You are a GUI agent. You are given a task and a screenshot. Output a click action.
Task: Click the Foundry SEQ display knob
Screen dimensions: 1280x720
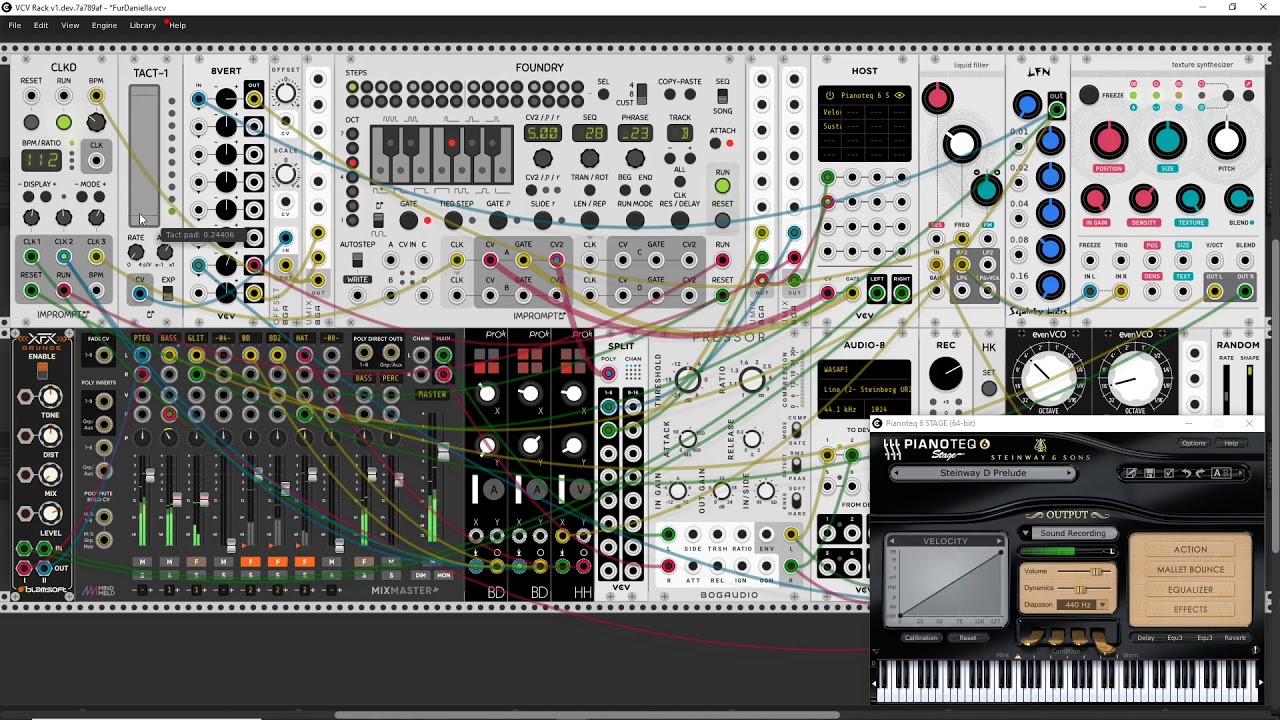(x=590, y=158)
